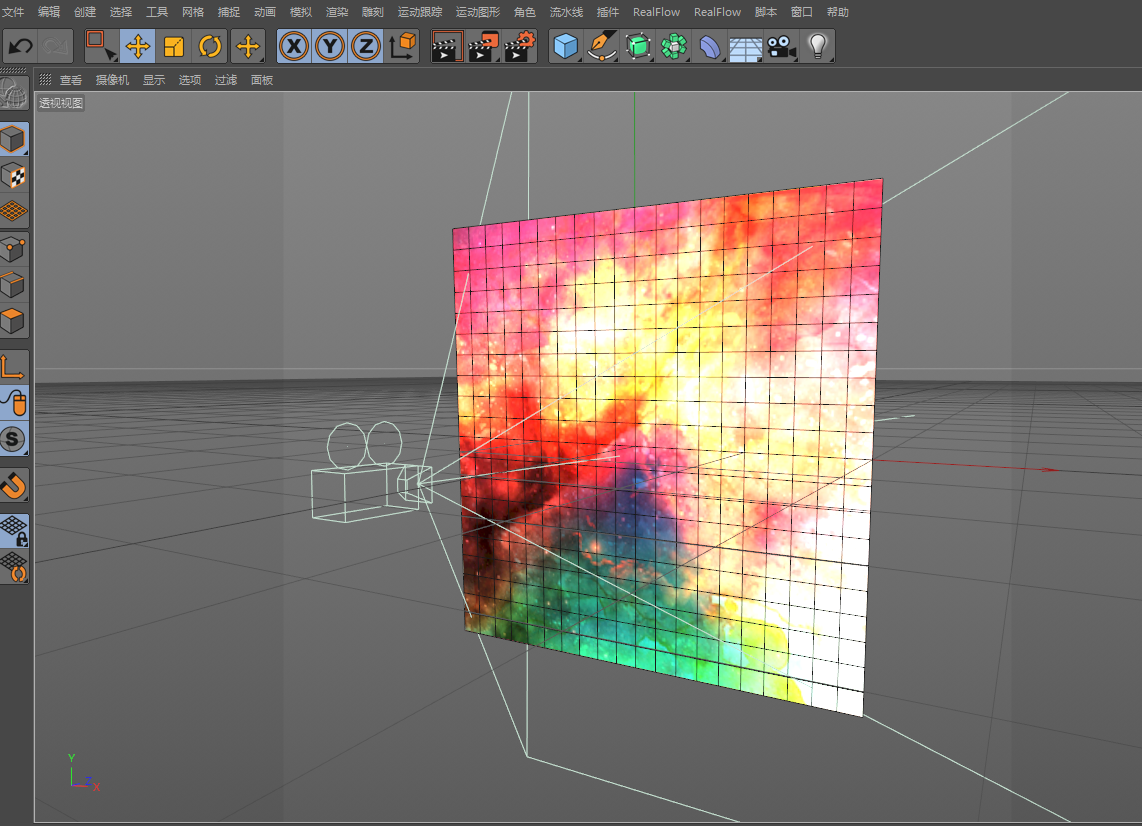Switch to Polygon mode in sidebar
The width and height of the screenshot is (1142, 826).
pos(14,320)
